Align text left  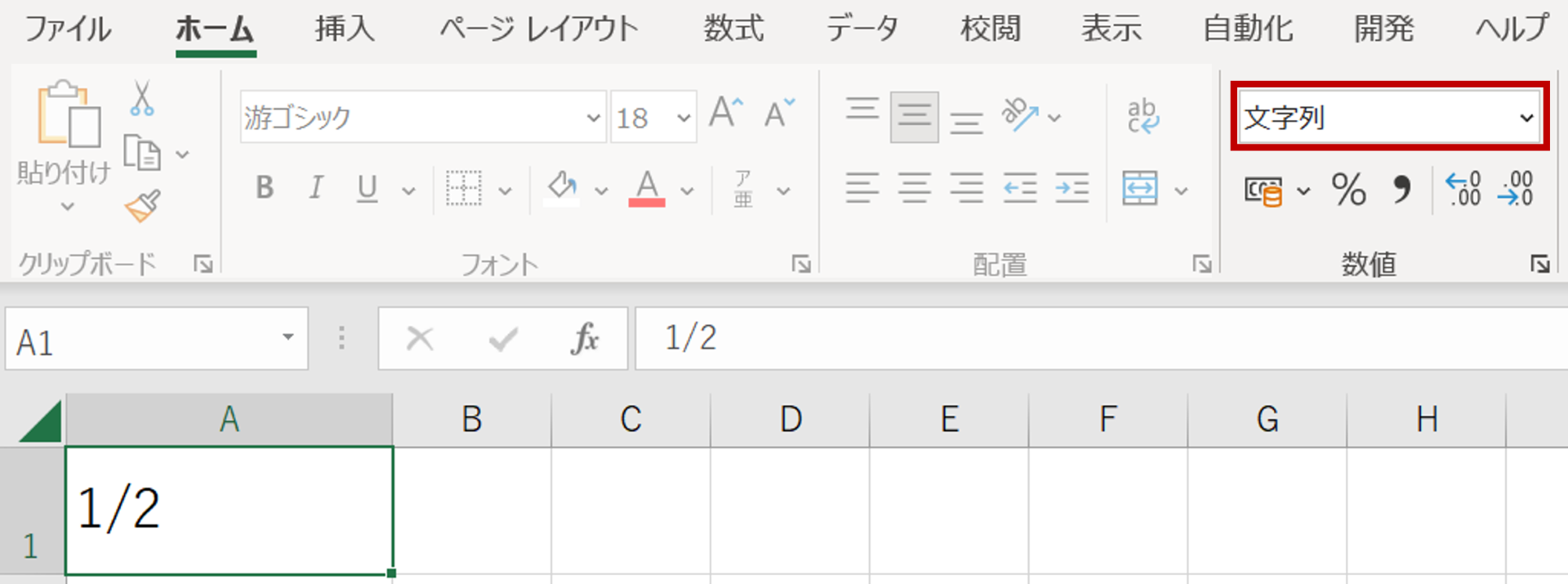[862, 189]
